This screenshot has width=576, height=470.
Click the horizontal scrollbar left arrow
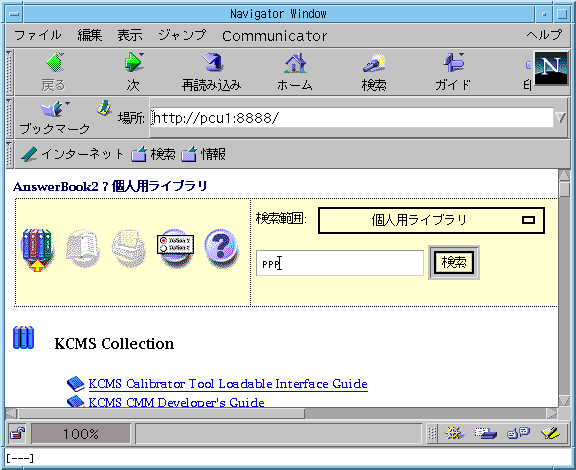(x=11, y=414)
